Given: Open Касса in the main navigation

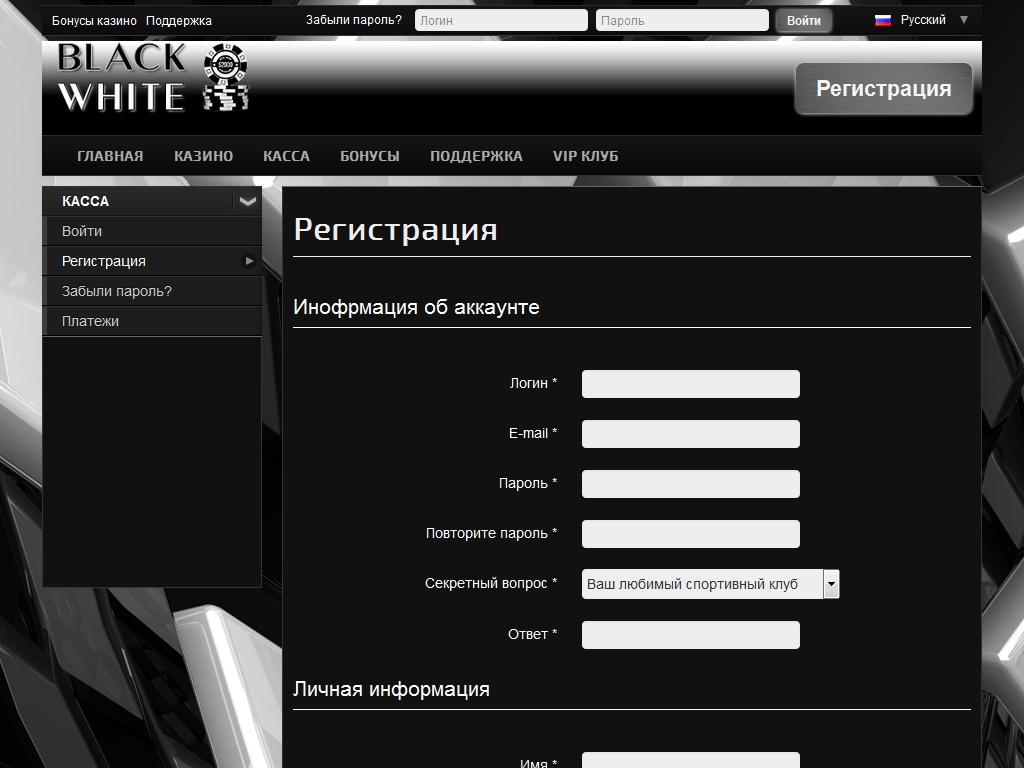Looking at the screenshot, I should (286, 156).
